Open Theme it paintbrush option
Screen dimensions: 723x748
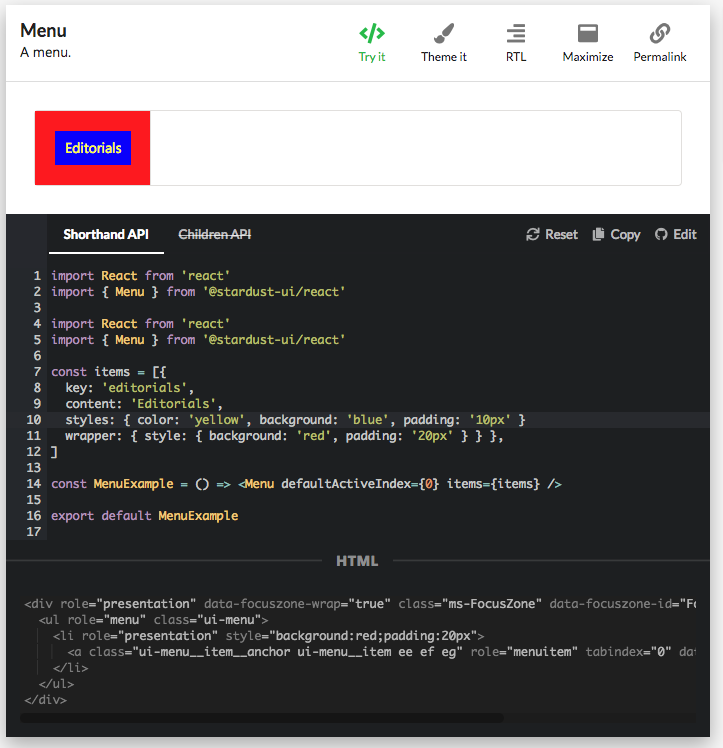pos(444,33)
